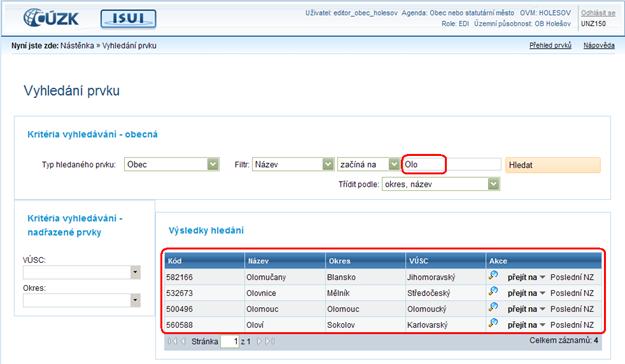This screenshot has height=364, width=625.
Task: Sort by Kód column header
Action: [x=204, y=261]
